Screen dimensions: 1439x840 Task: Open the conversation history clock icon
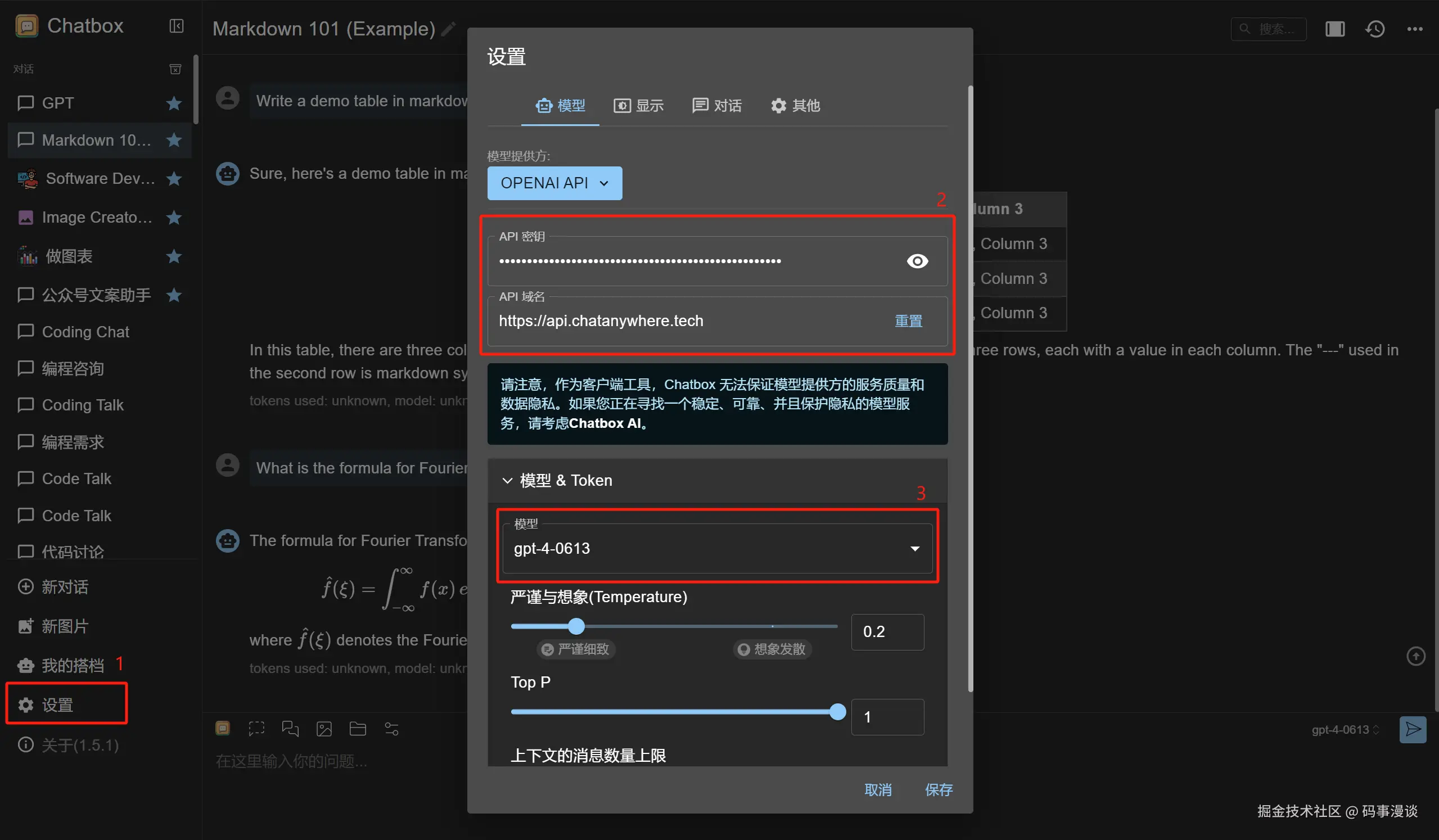[x=1374, y=29]
